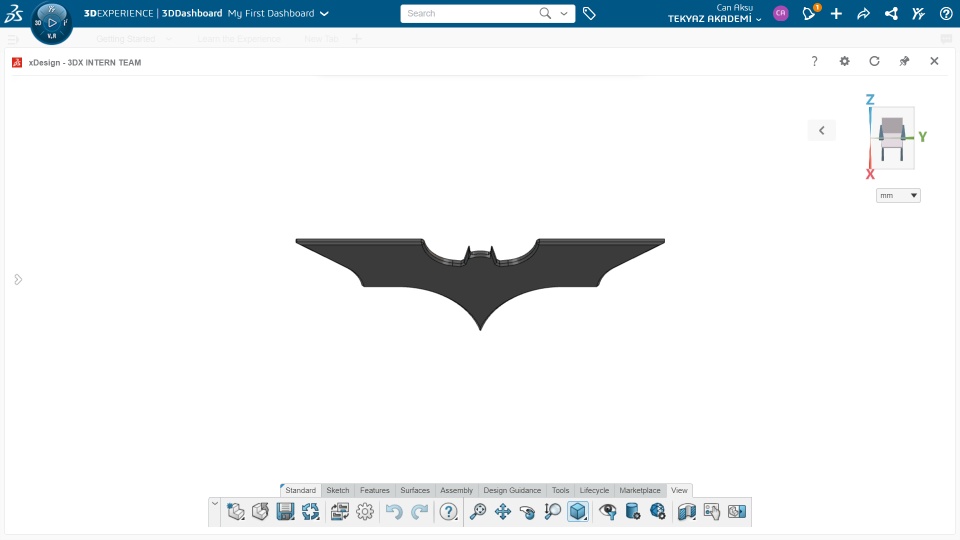Screen dimensions: 960x540
Task: Click the xDesign - 3DX INTERN TEAM title
Action: tap(84, 62)
